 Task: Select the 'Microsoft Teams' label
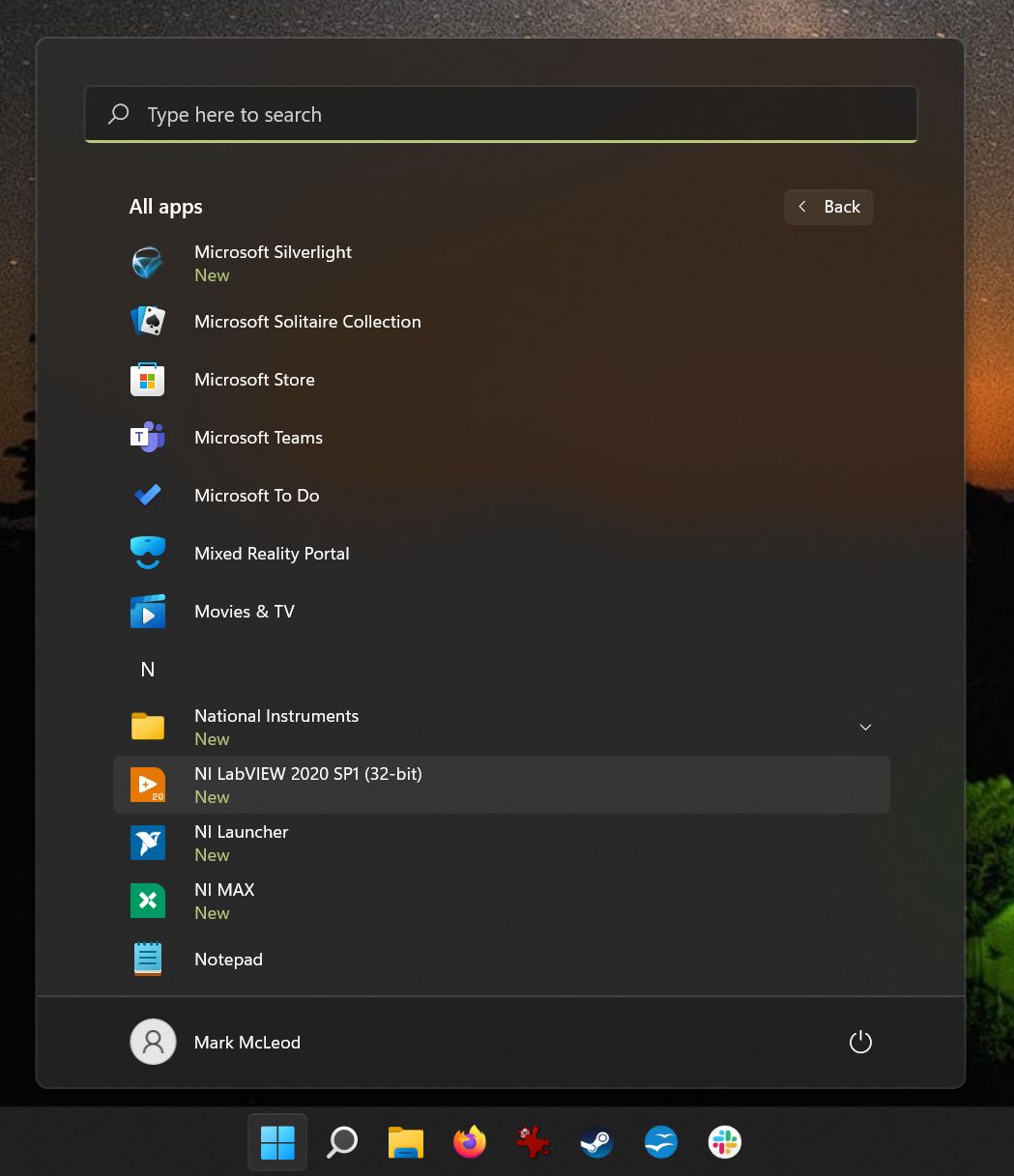click(258, 438)
